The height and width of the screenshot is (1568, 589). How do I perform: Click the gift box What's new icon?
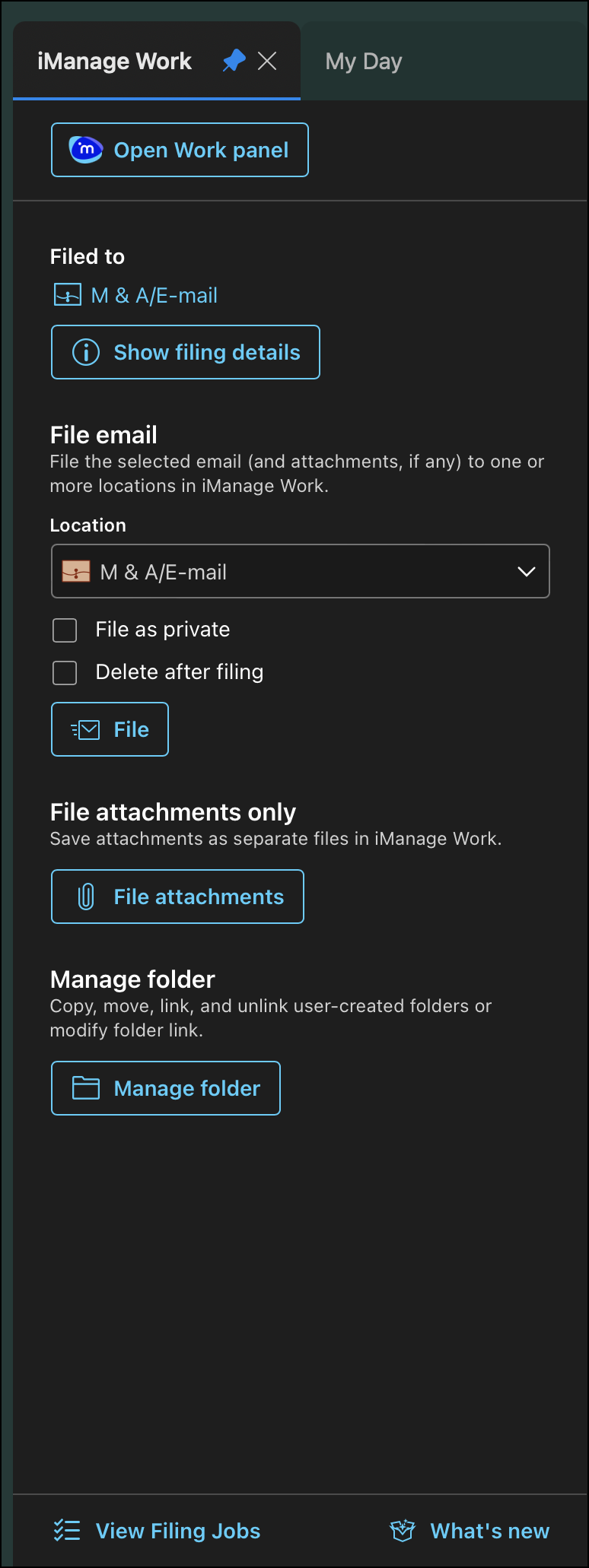coord(403,1530)
